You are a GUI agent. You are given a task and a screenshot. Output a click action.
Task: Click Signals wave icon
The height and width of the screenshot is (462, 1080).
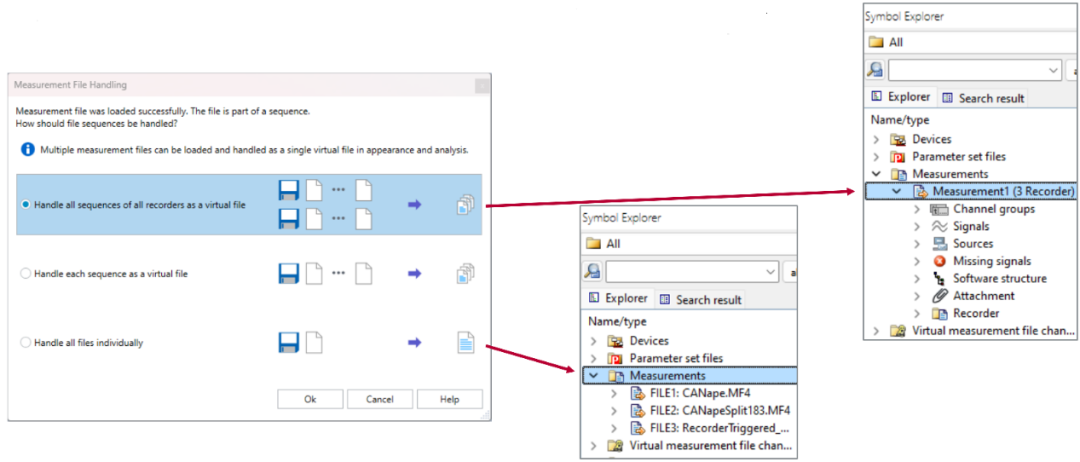(x=939, y=226)
